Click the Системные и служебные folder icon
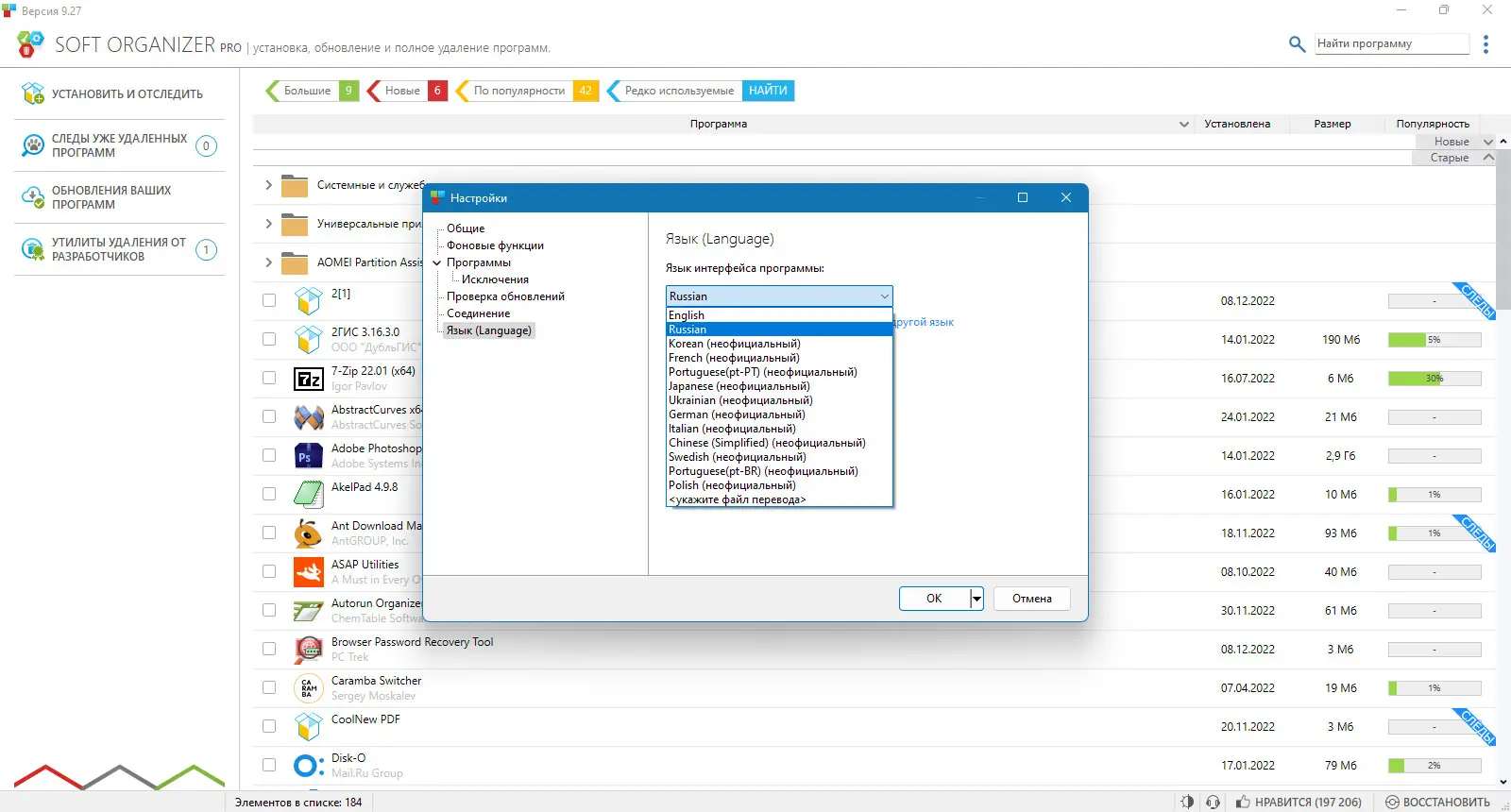The image size is (1511, 812). tap(295, 186)
